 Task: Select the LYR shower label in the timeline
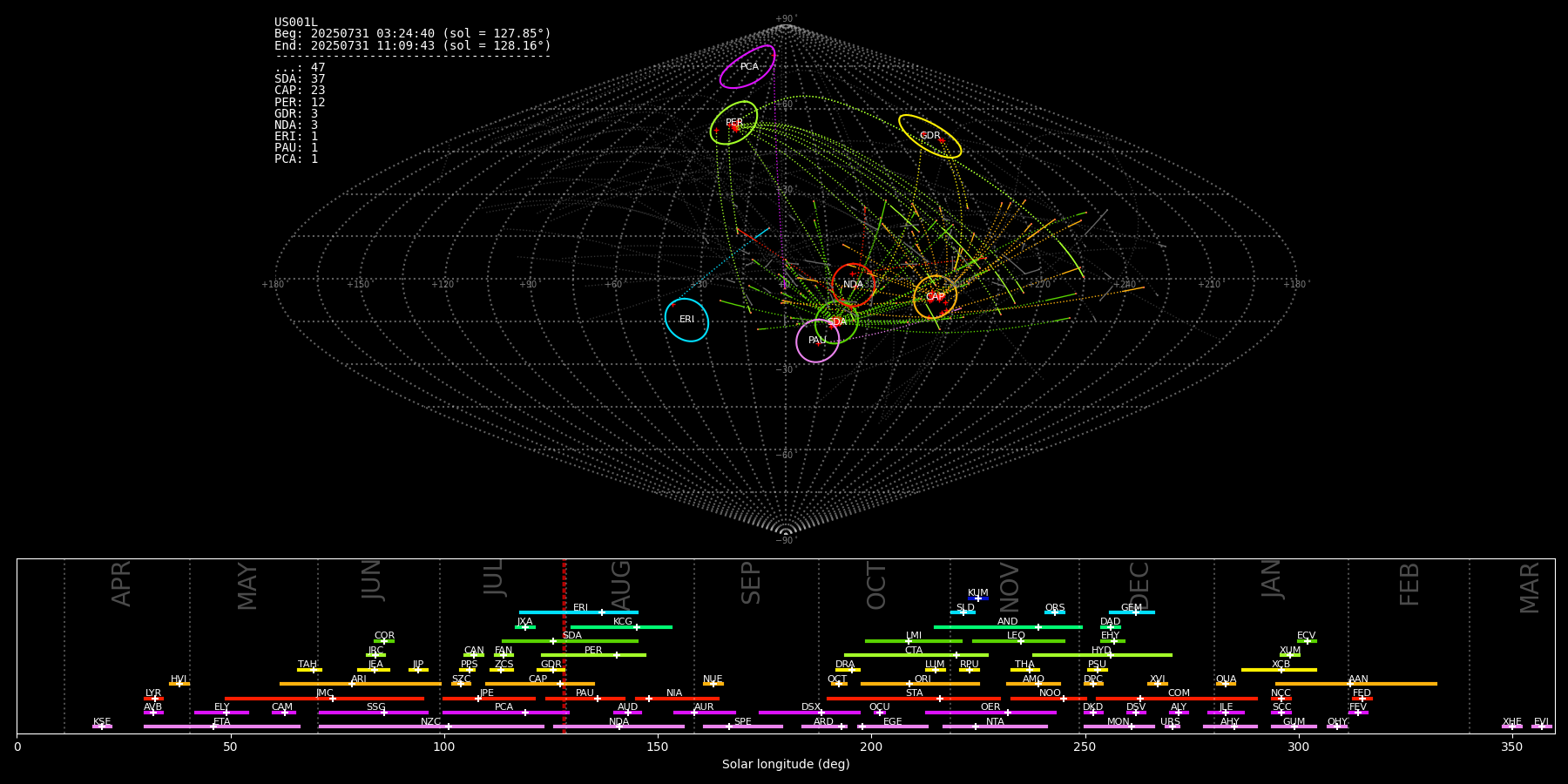pos(153,693)
